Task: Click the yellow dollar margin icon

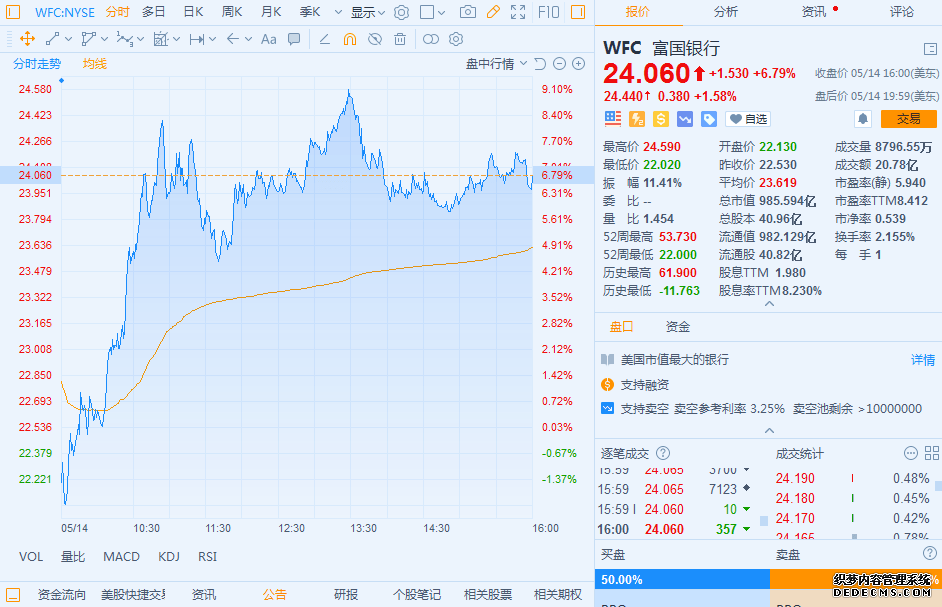Action: tap(661, 119)
